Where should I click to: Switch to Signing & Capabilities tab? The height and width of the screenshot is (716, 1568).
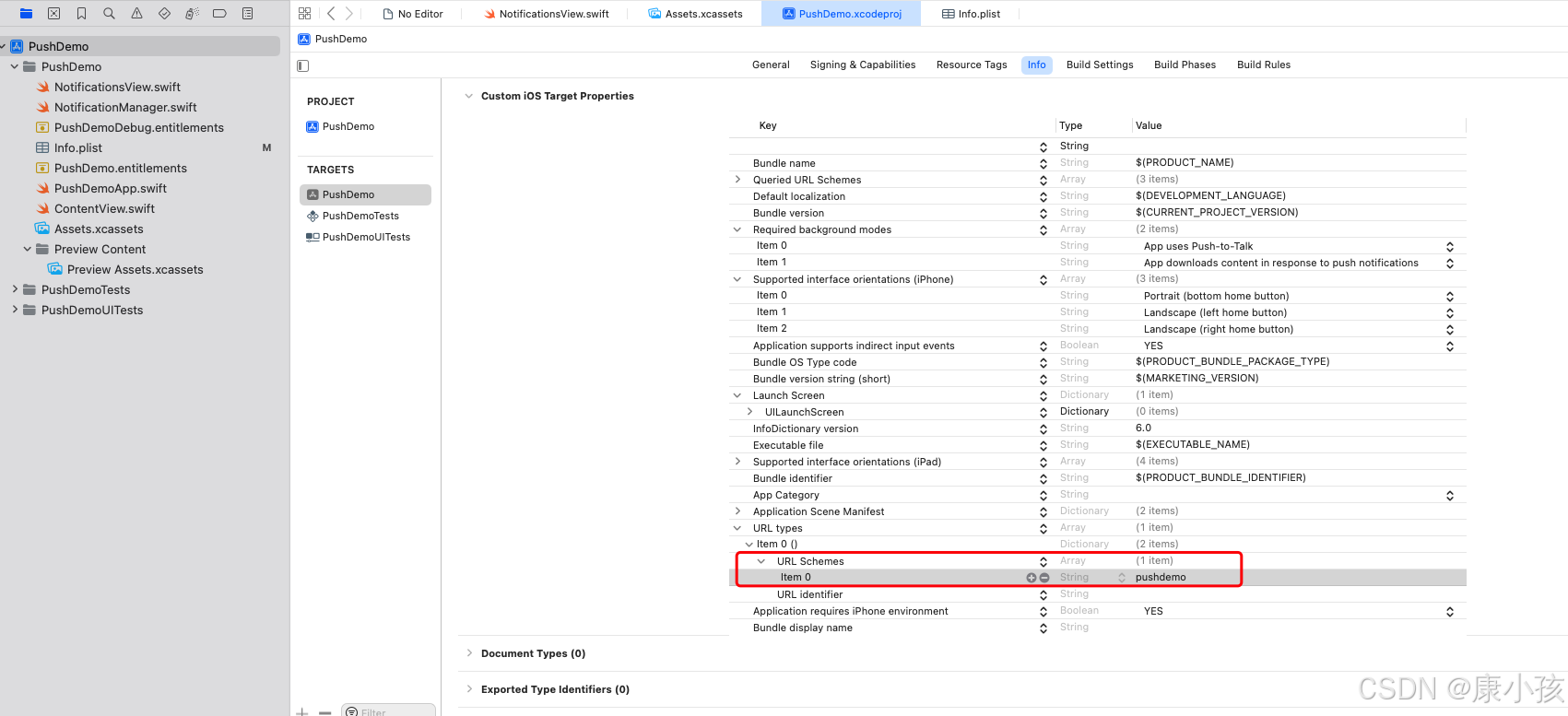click(863, 65)
